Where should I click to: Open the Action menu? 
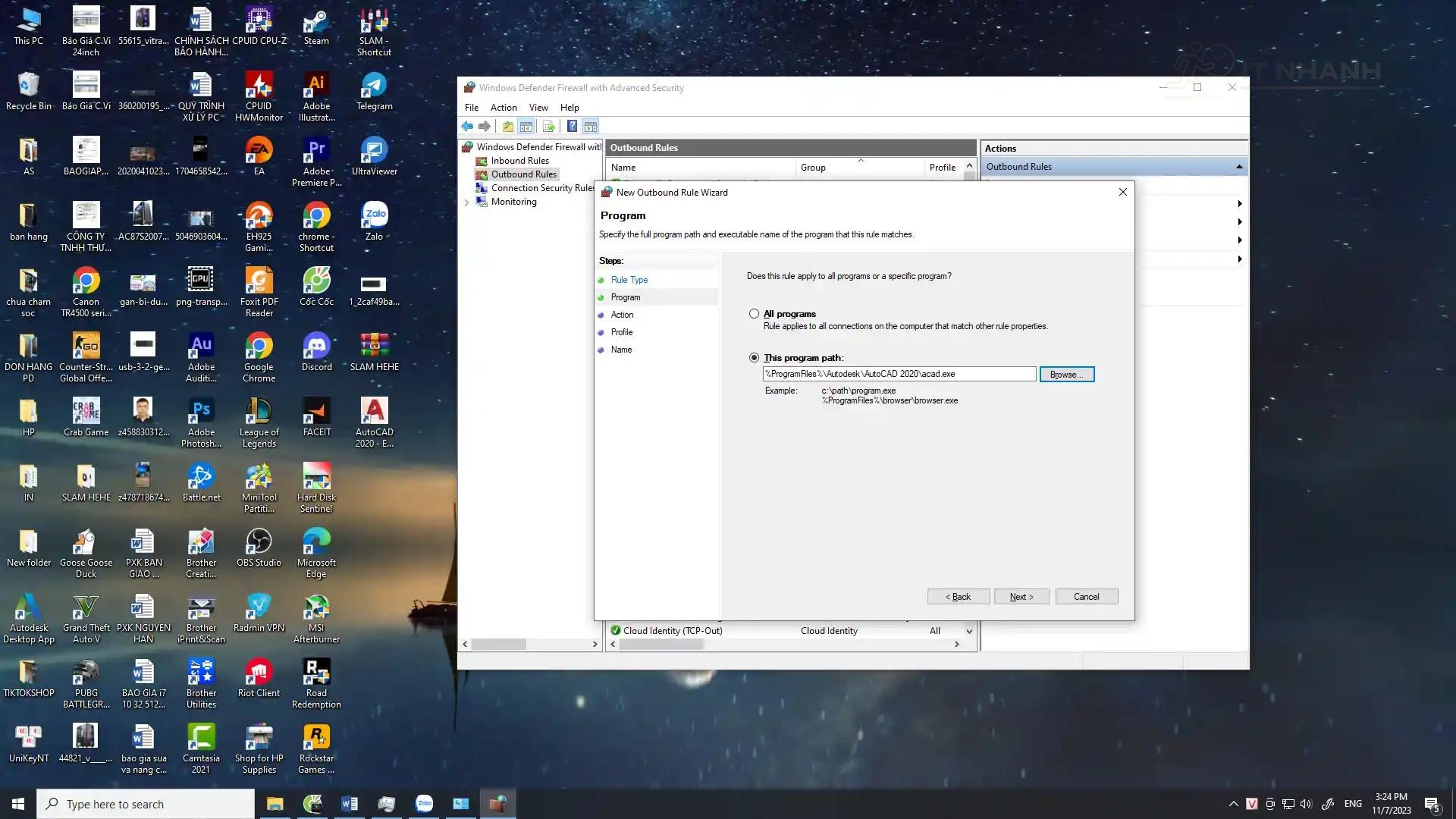pyautogui.click(x=503, y=108)
